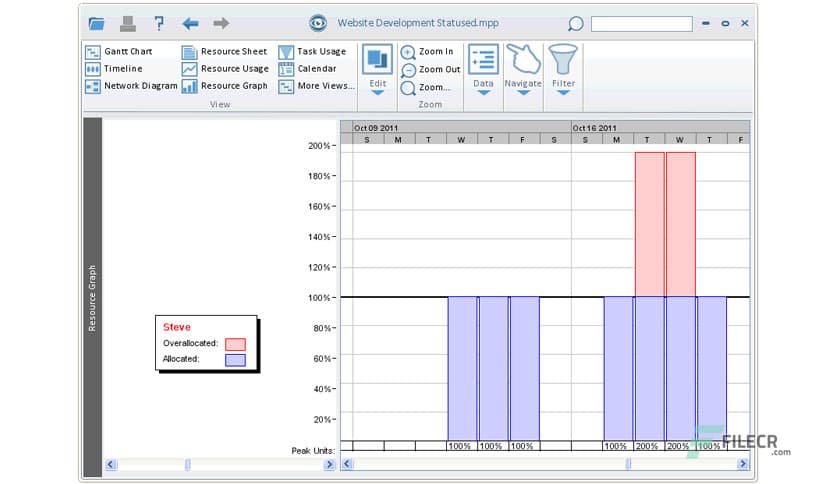Click the Allocated: legend label
This screenshot has height=484, width=836.
click(181, 359)
